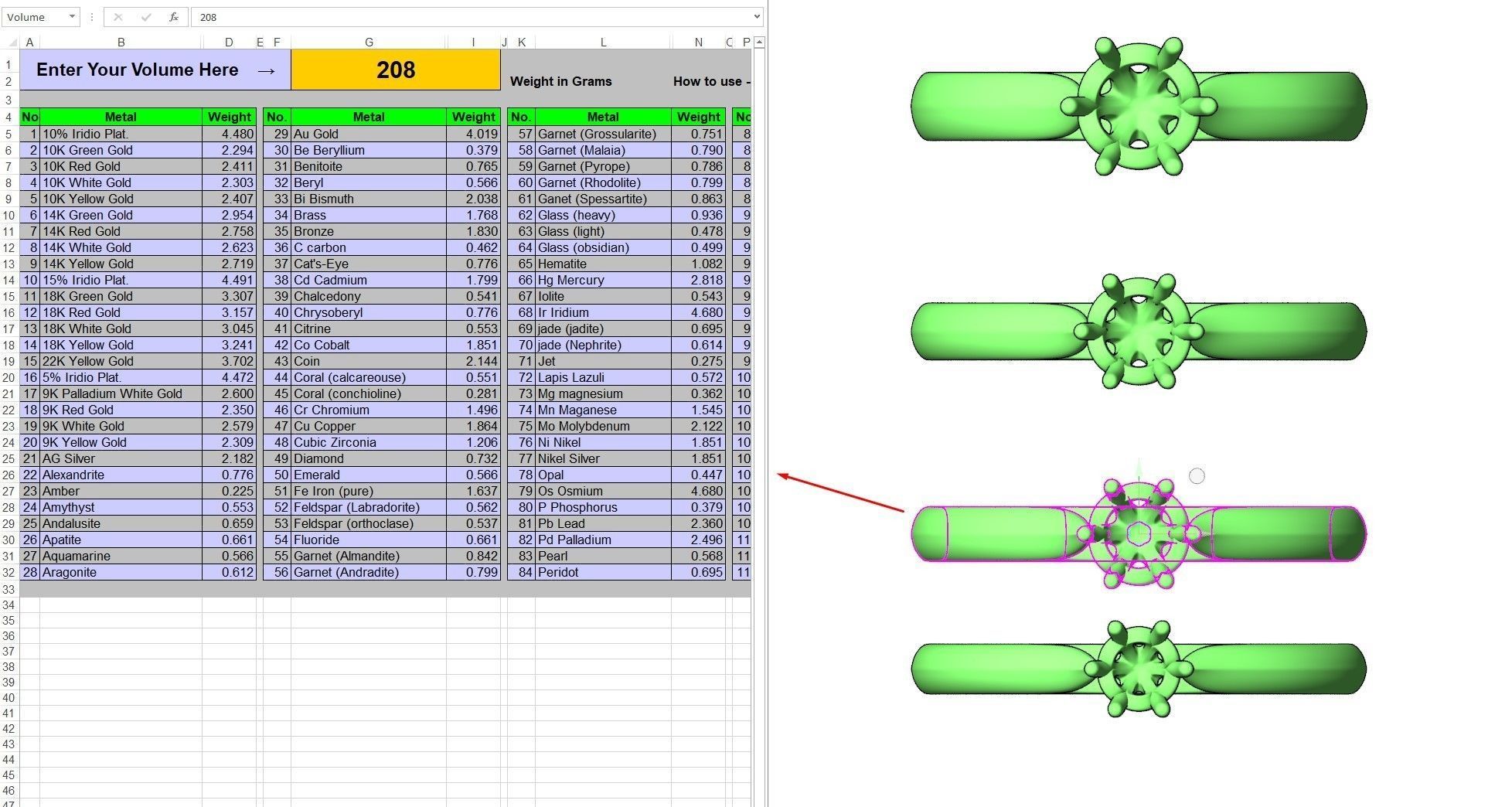Select the 'Peridot' cell
Screen dimensions: 1512x807
[603, 572]
